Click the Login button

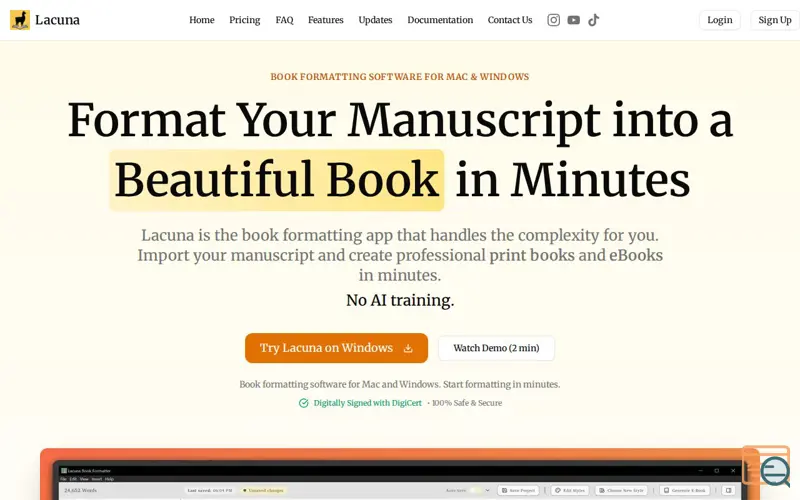click(x=719, y=20)
